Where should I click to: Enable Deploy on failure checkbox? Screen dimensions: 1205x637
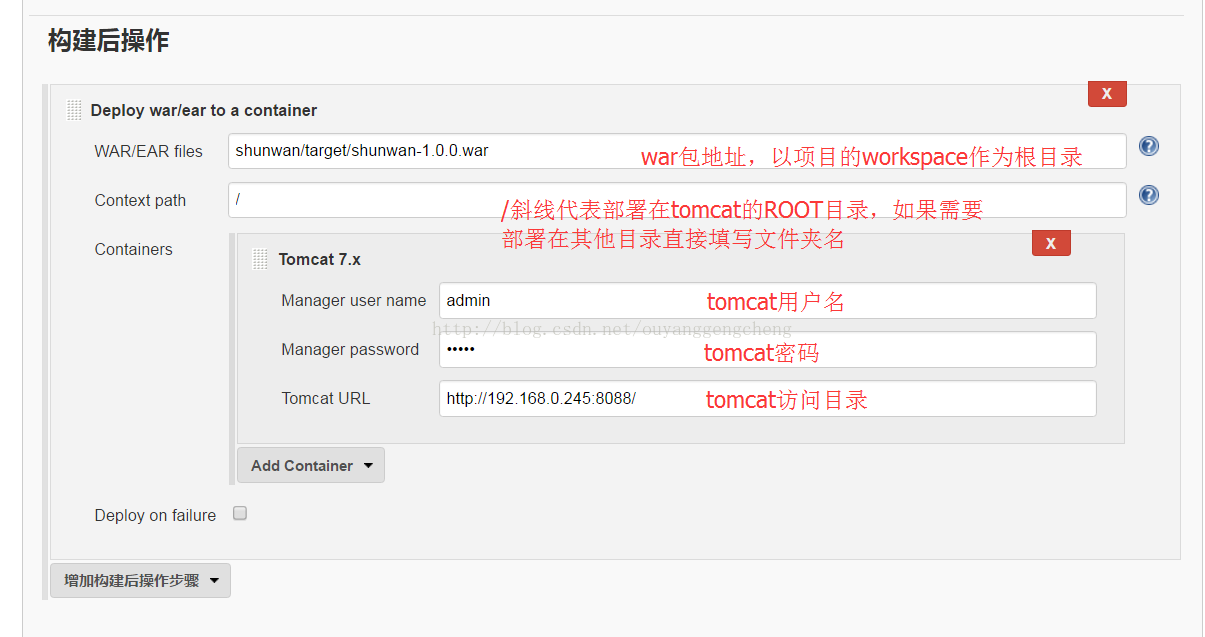pos(240,514)
